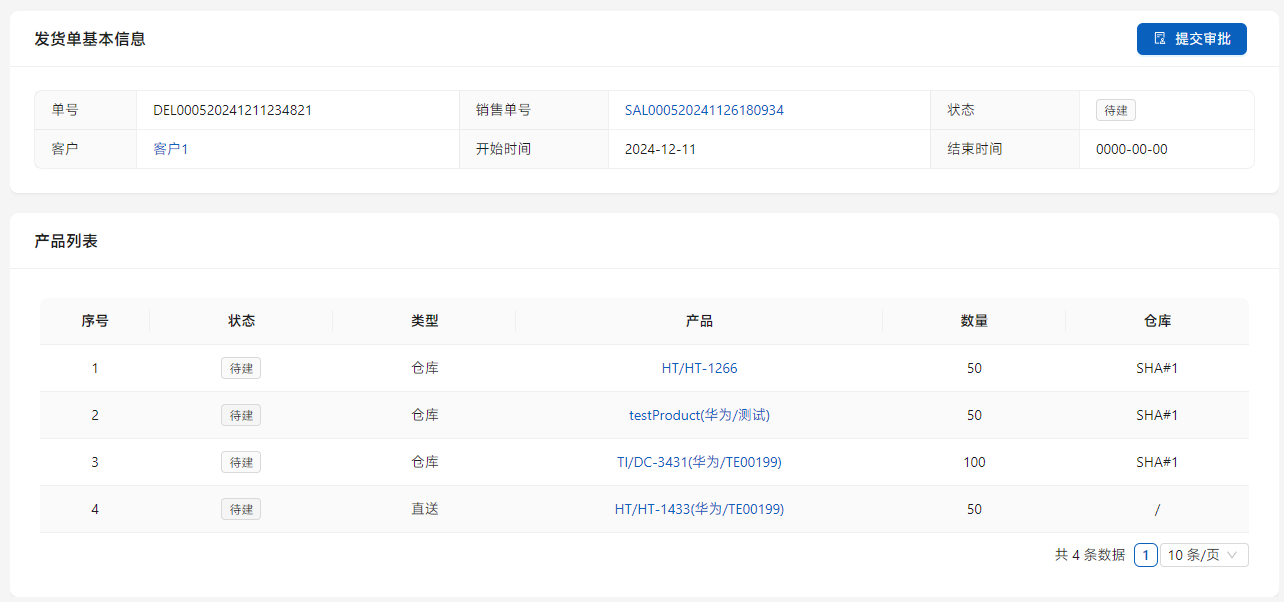Click 待建 status tag in basic info

click(x=1115, y=110)
